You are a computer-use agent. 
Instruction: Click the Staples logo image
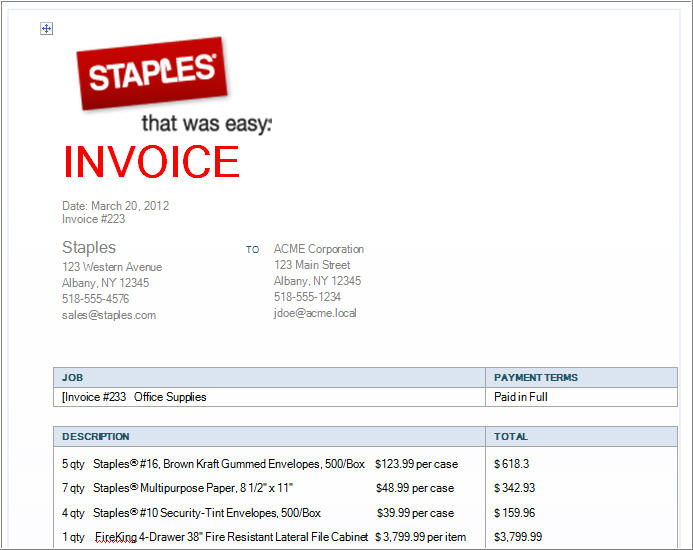tap(152, 73)
